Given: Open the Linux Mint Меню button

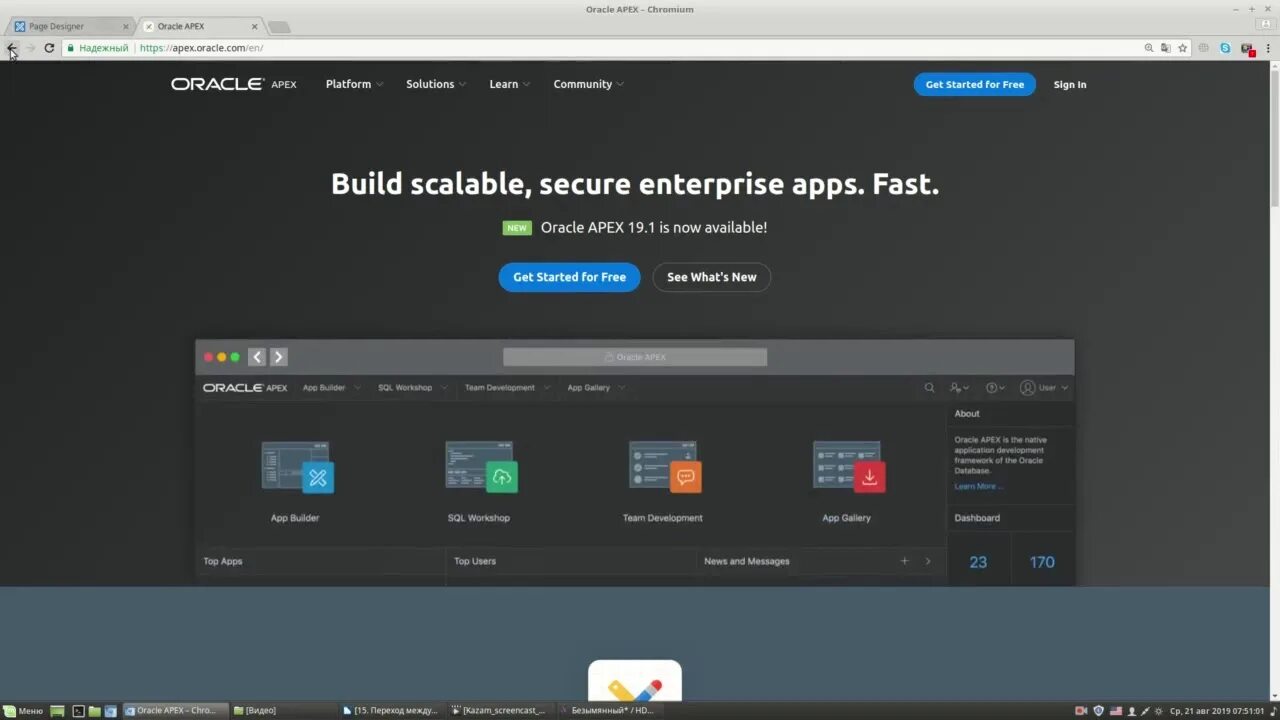Looking at the screenshot, I should [23, 711].
